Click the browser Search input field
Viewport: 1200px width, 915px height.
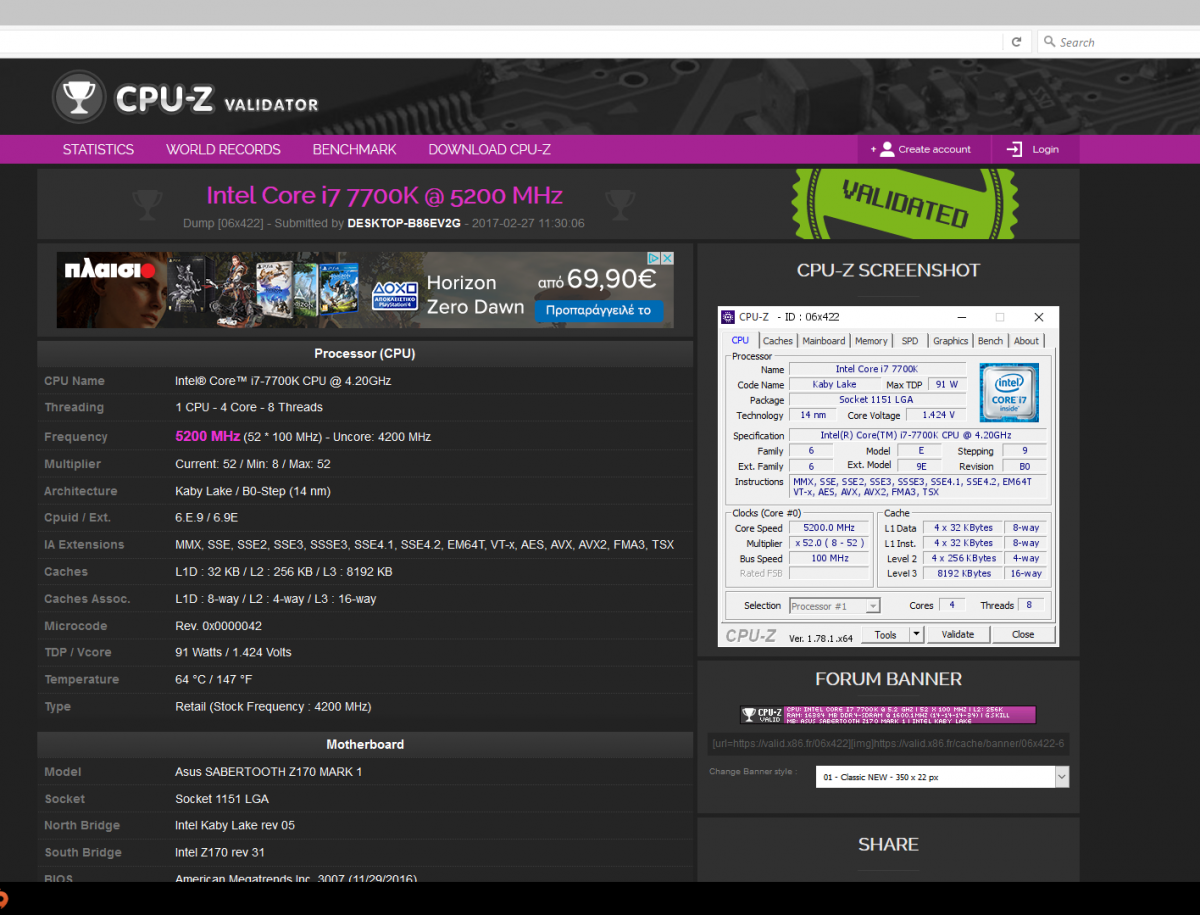point(1120,42)
